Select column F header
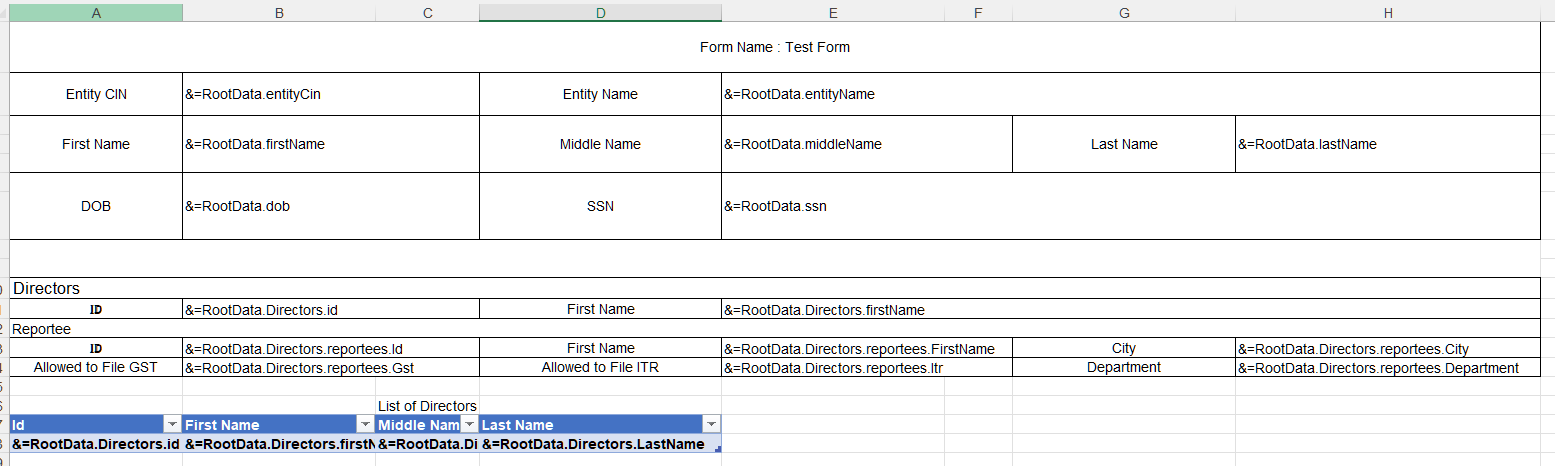This screenshot has height=466, width=1555. [x=978, y=12]
